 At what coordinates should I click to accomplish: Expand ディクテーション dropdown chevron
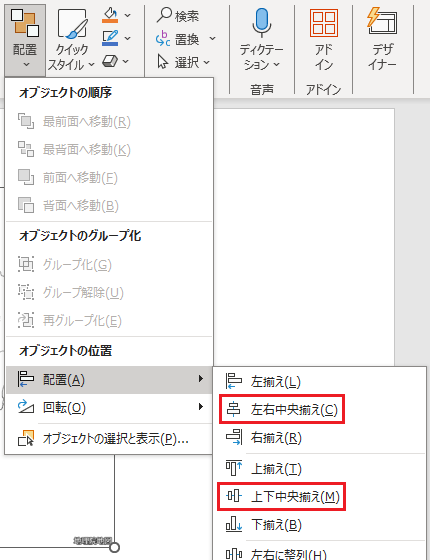point(277,65)
